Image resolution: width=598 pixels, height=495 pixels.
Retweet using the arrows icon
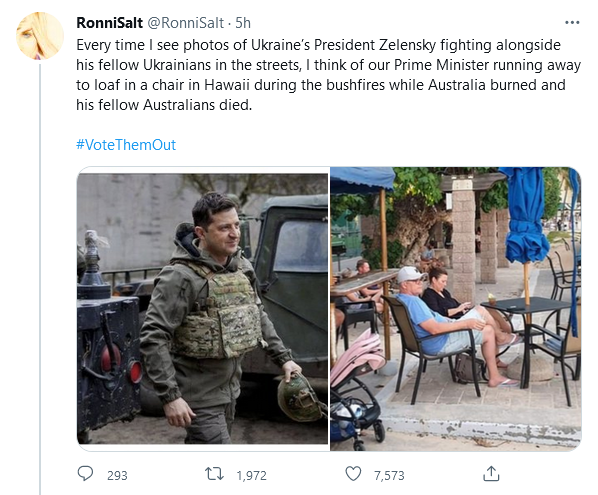tap(214, 474)
